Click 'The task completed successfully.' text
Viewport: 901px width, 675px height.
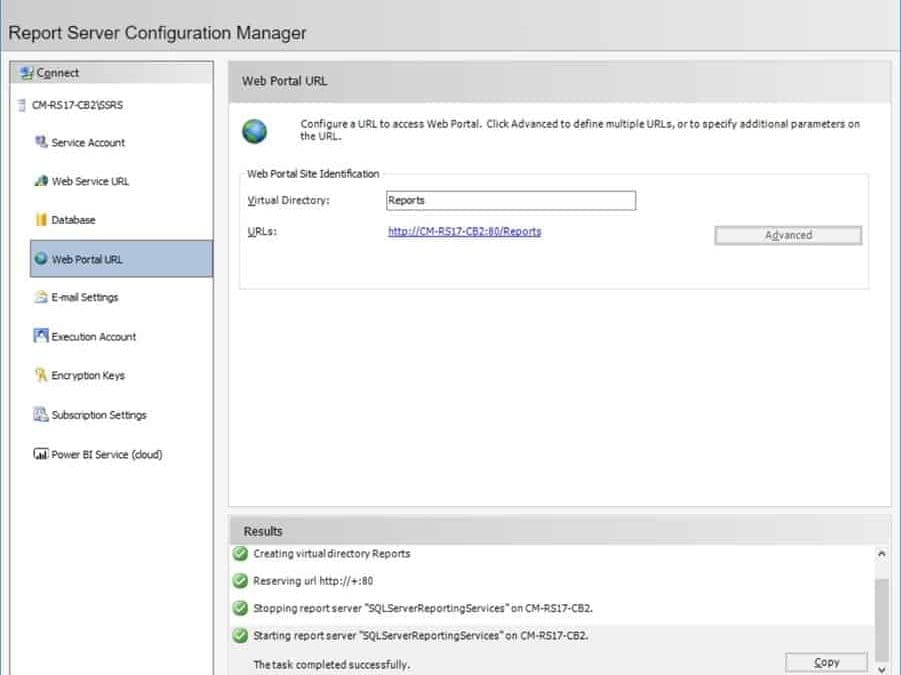tap(332, 665)
